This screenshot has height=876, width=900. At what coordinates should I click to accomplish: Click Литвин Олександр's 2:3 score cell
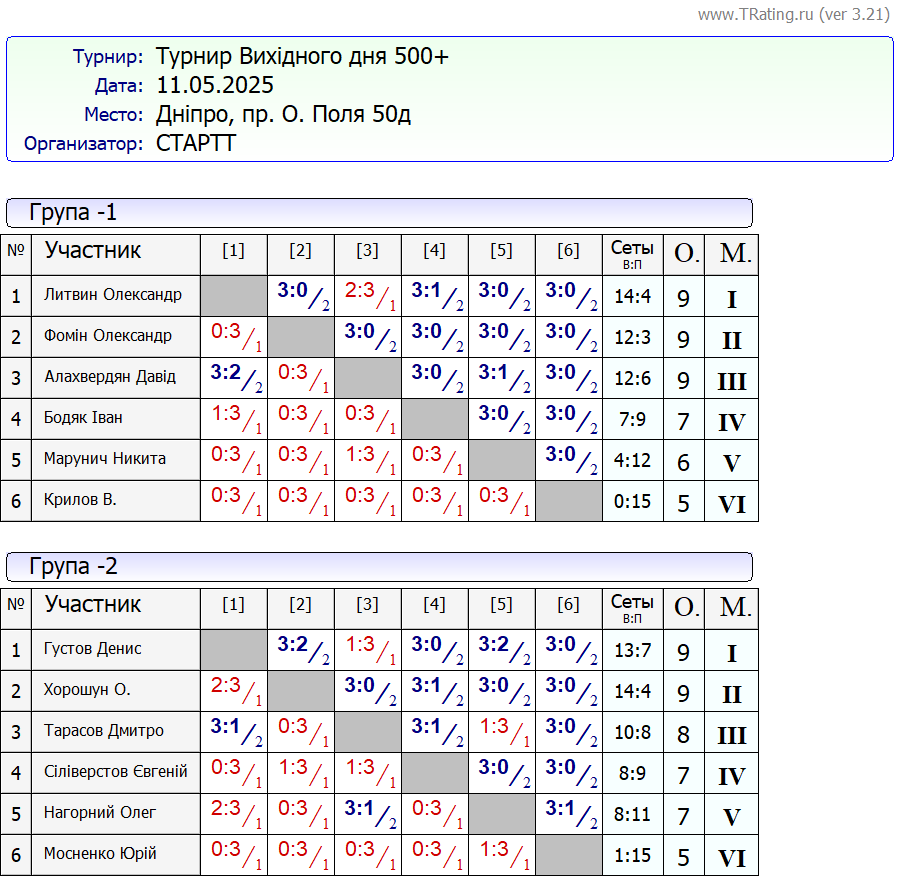(x=367, y=295)
